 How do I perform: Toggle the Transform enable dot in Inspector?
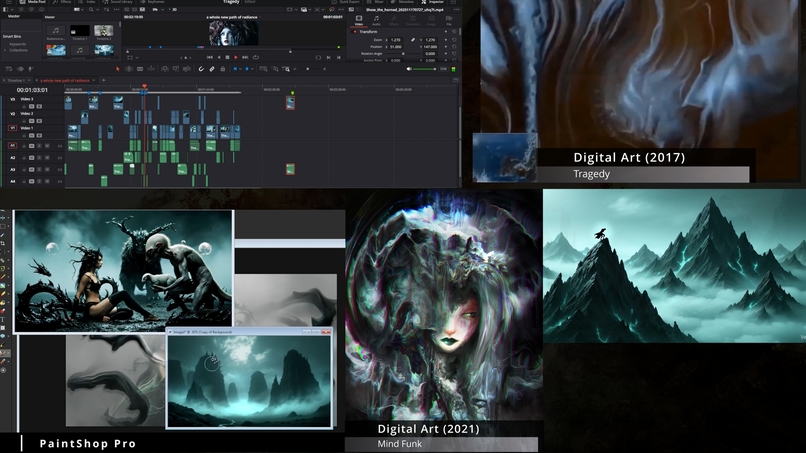(x=355, y=31)
